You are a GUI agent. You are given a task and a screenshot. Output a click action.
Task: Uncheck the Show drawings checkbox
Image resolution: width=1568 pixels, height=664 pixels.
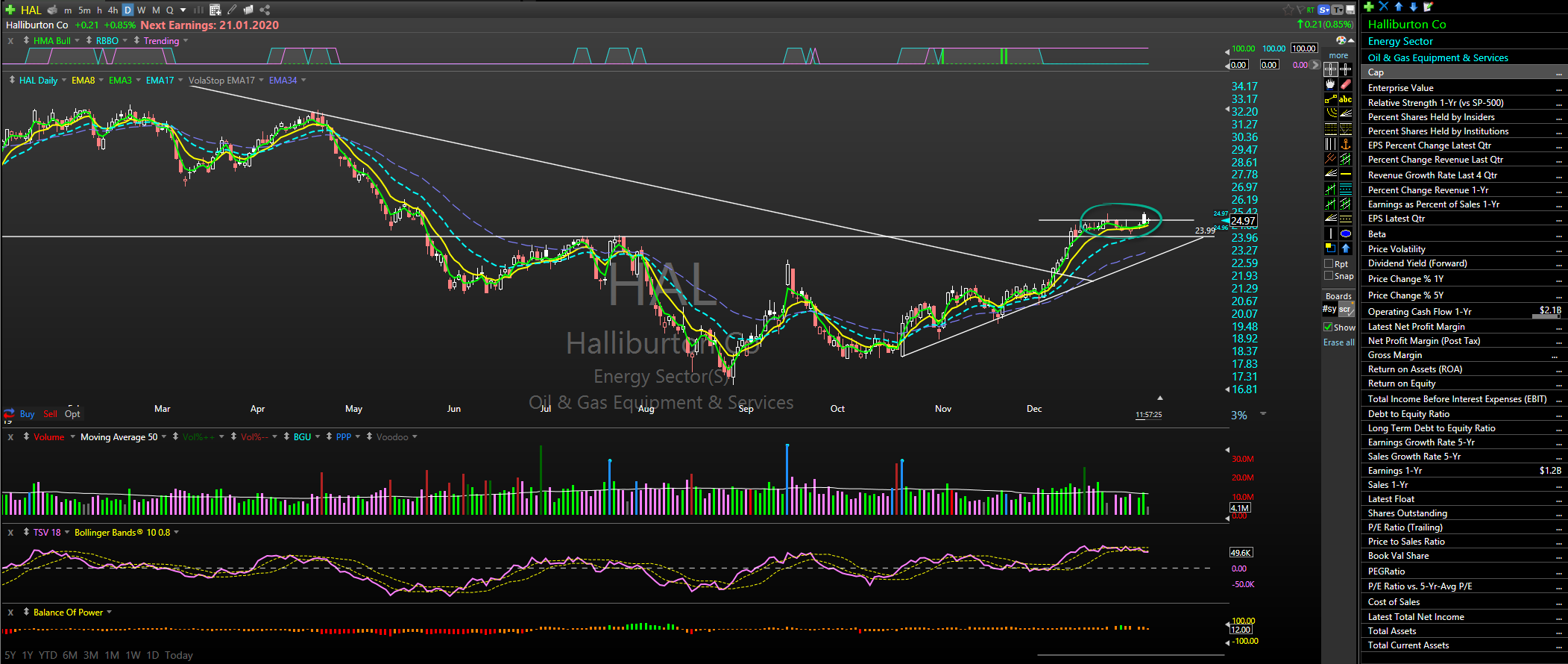coord(1328,328)
